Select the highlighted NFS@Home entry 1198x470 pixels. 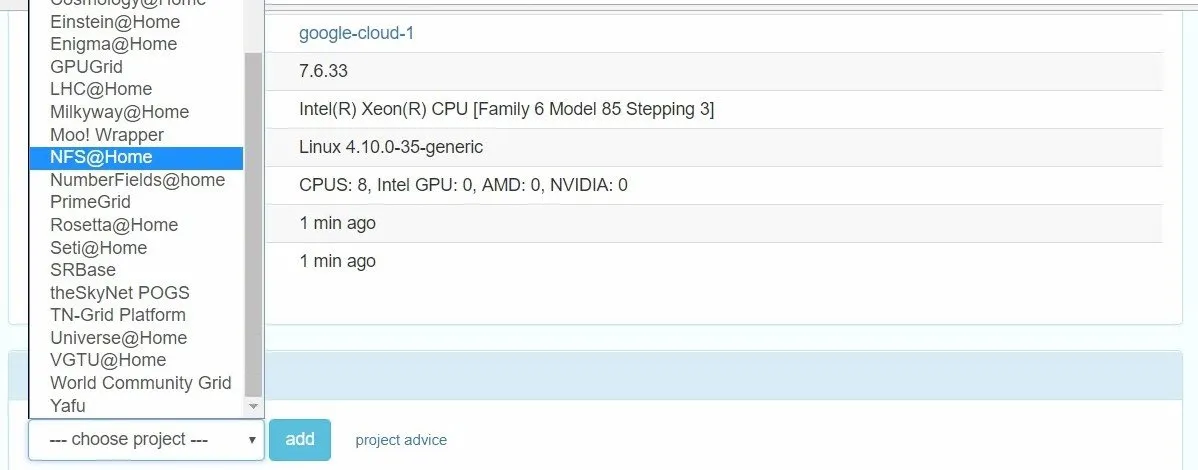point(136,157)
